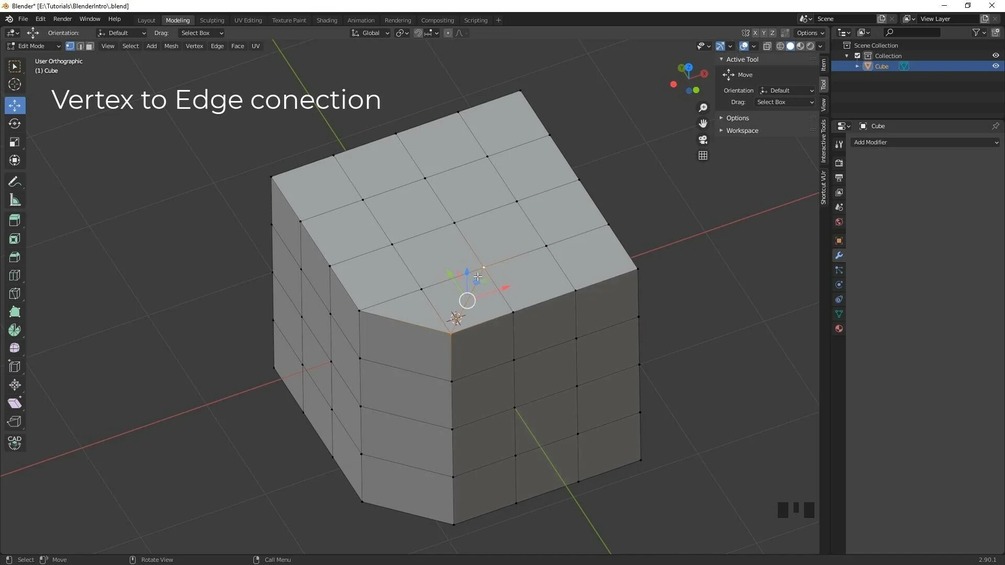Switch orthographic/perspective grid icon
This screenshot has width=1005, height=565.
click(x=703, y=156)
